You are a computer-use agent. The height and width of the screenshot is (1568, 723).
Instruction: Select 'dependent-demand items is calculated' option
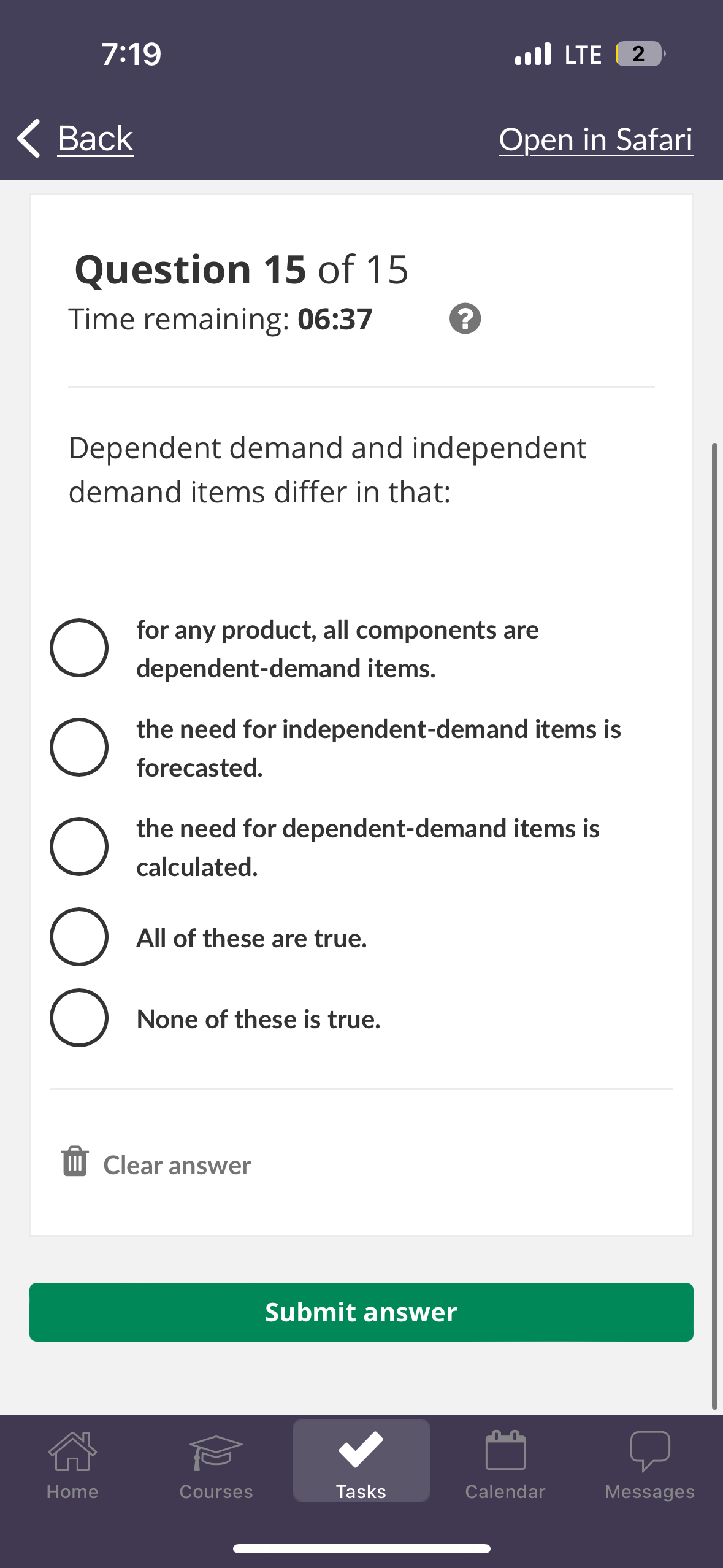click(x=79, y=847)
